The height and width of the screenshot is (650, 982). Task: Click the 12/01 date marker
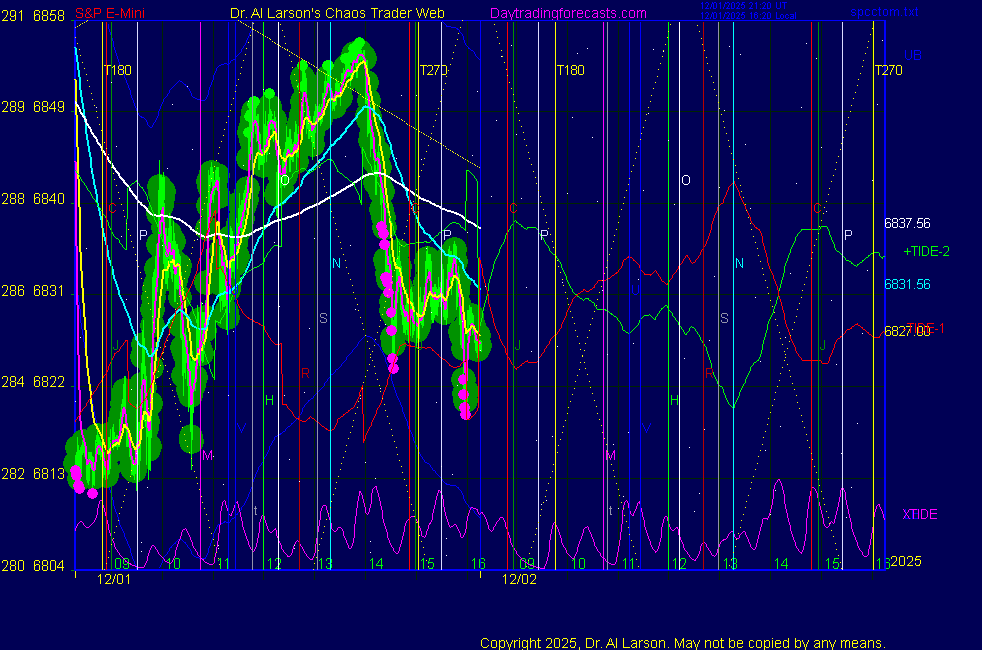115,579
